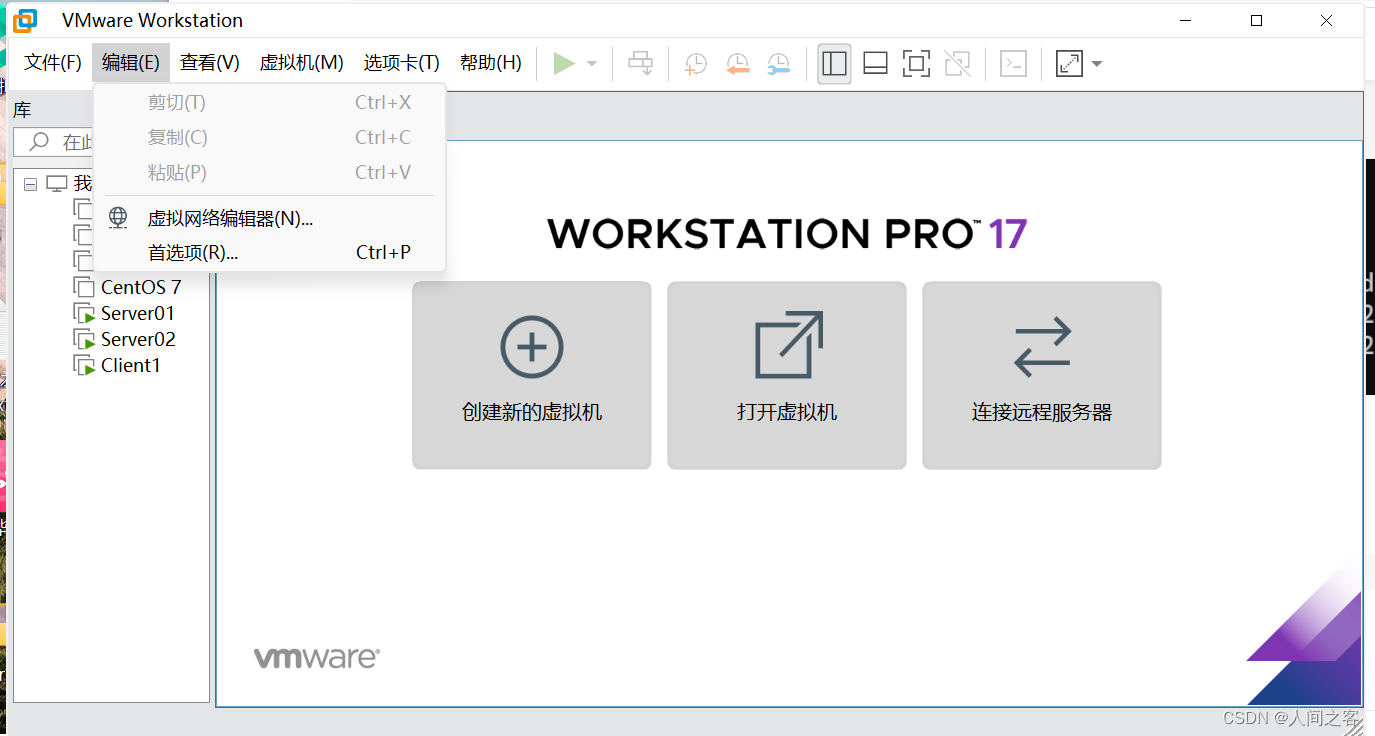
Task: Close the VMware Workstation window
Action: (1327, 20)
